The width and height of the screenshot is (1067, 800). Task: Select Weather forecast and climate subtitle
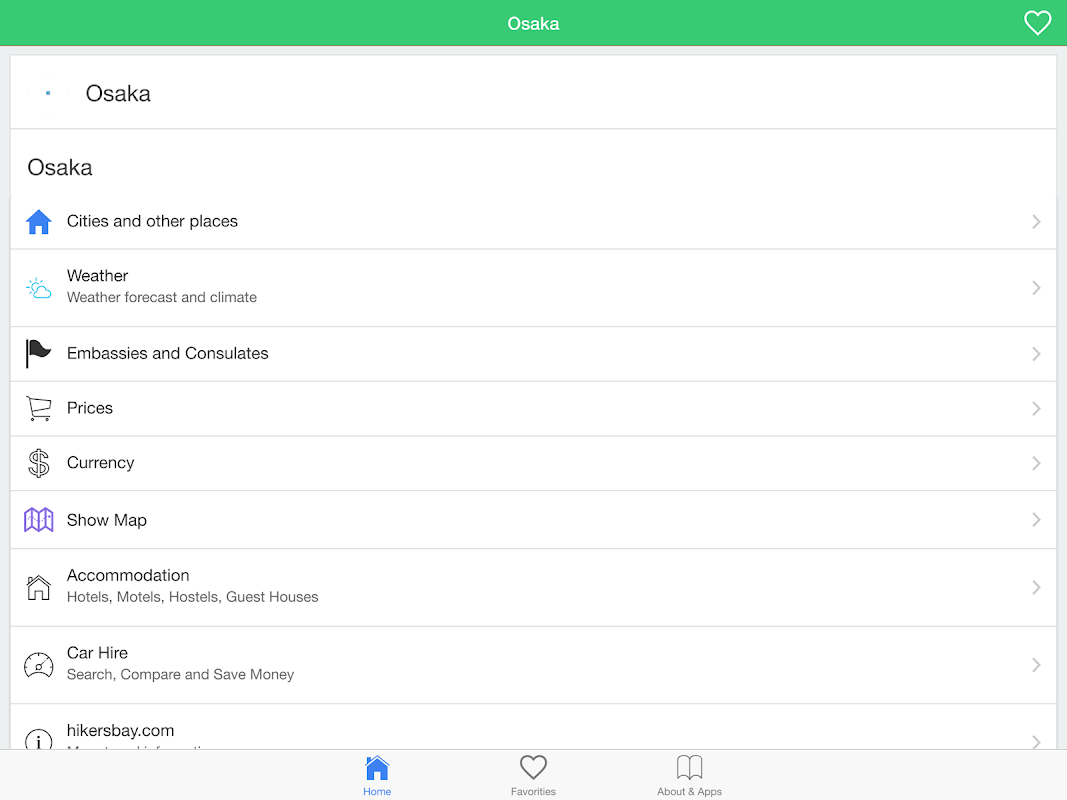[162, 297]
